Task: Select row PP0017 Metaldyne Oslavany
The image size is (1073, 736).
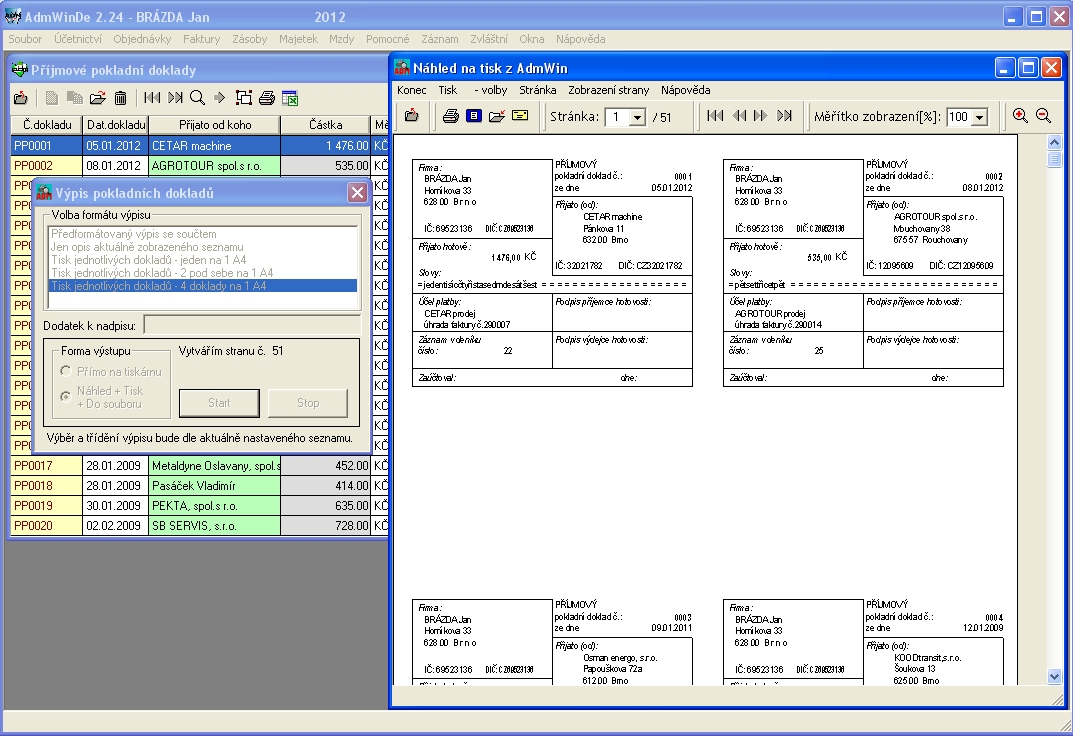Action: point(200,466)
